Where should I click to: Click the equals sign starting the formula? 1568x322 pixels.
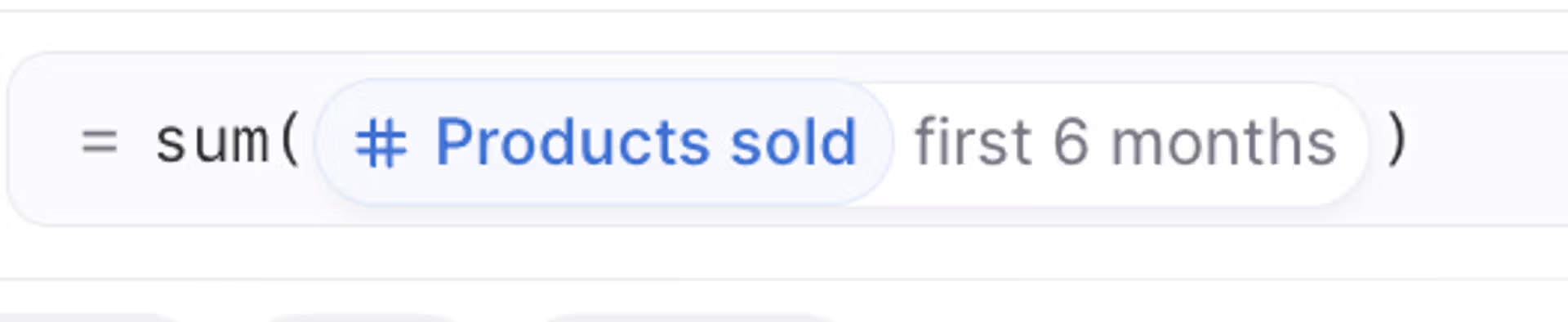[x=100, y=143]
